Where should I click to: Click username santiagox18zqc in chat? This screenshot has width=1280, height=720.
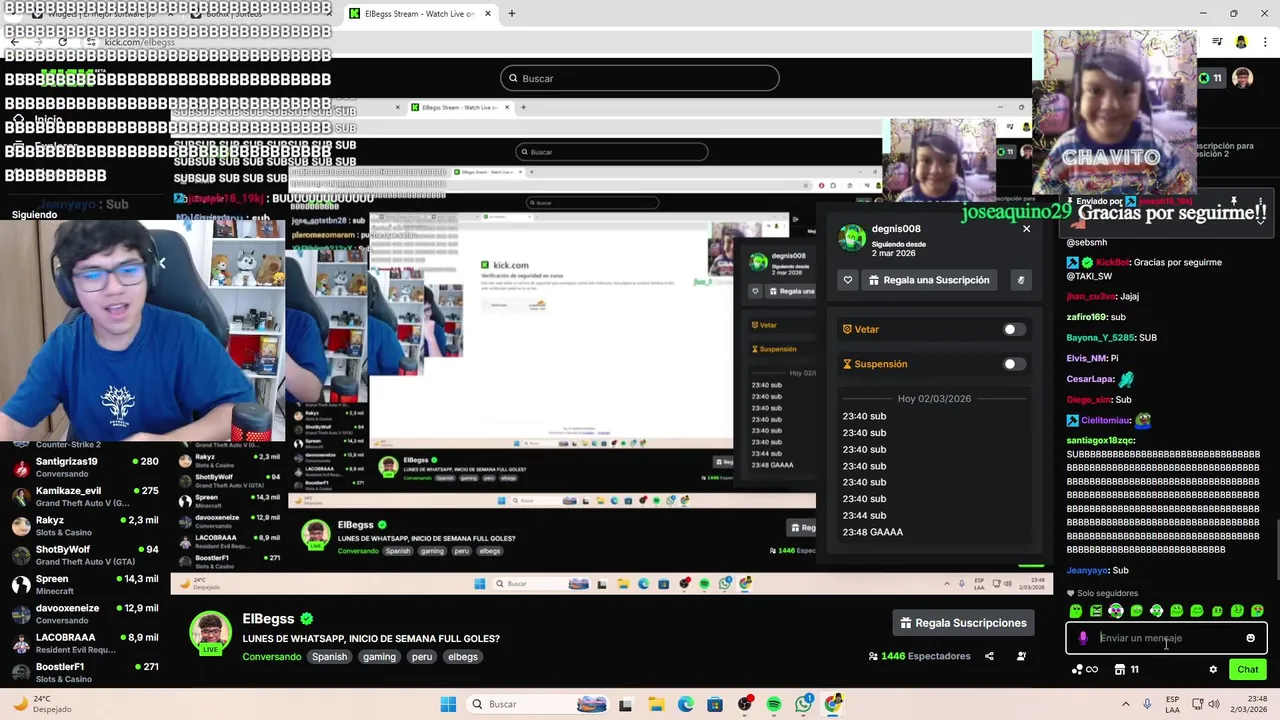1100,440
